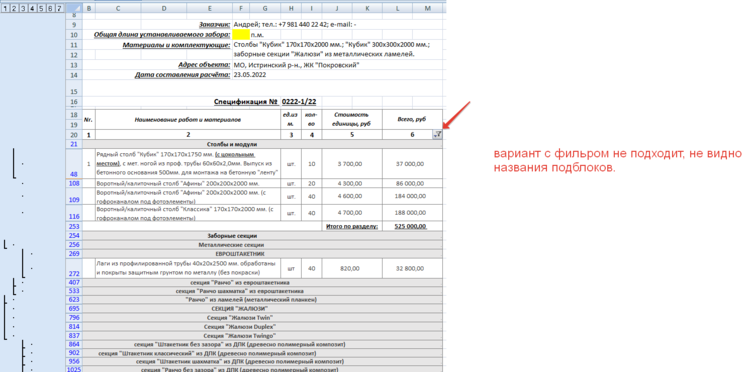Image resolution: width=749 pixels, height=372 pixels.
Task: Show outline level 2
Action: (x=13, y=9)
